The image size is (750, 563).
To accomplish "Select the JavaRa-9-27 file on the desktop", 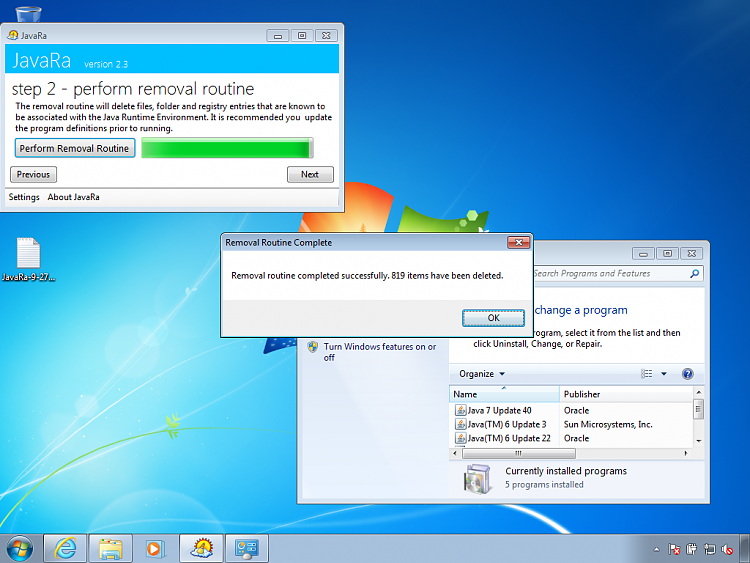I will point(28,260).
